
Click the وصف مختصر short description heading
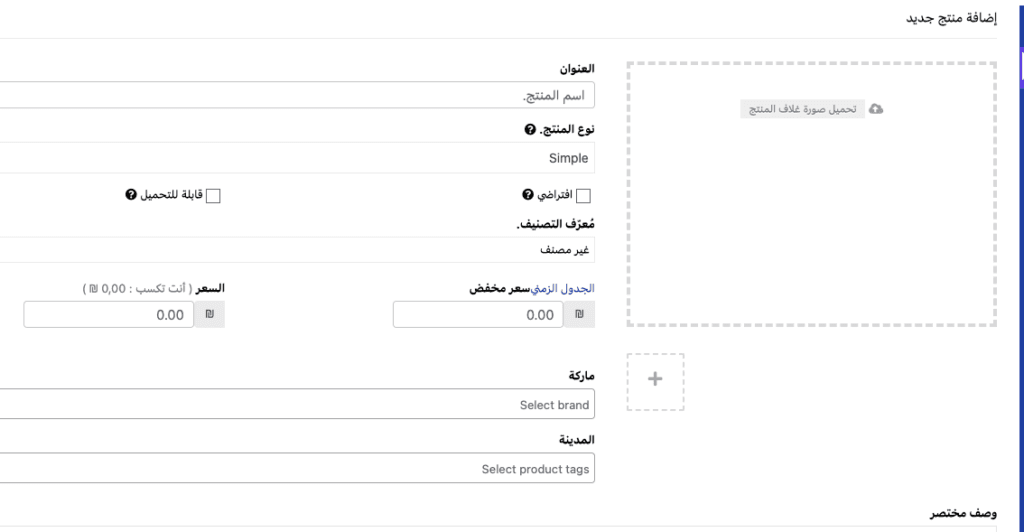tap(963, 513)
